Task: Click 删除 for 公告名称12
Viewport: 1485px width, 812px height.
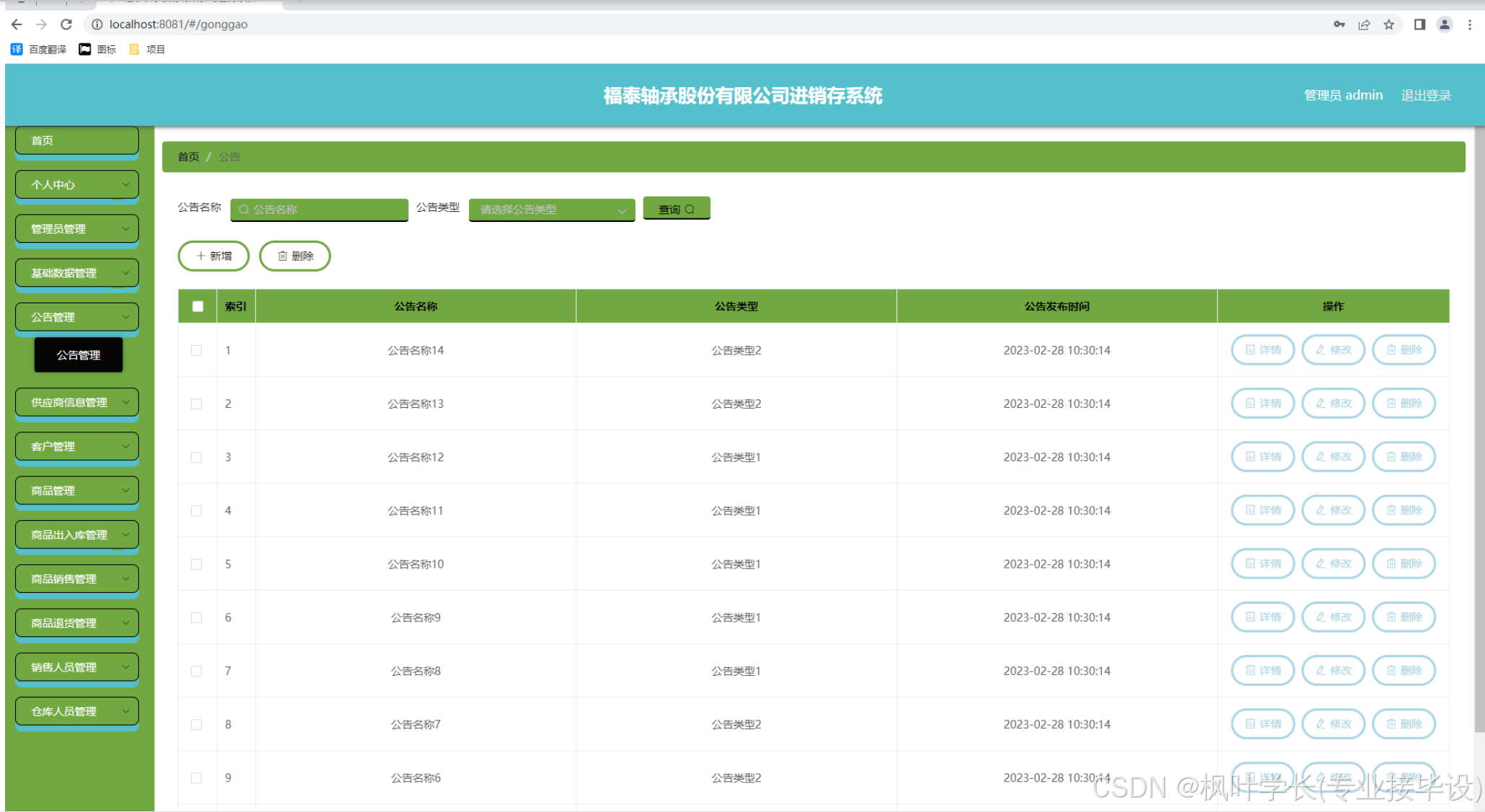Action: tap(1404, 457)
